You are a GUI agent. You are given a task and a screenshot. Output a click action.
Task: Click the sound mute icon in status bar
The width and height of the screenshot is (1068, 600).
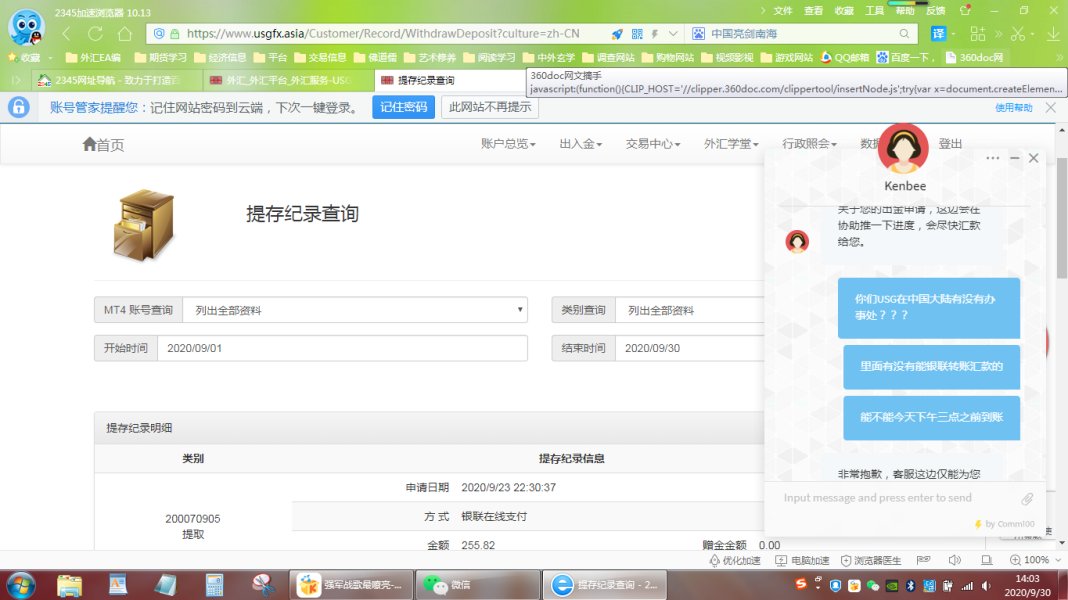coord(954,560)
